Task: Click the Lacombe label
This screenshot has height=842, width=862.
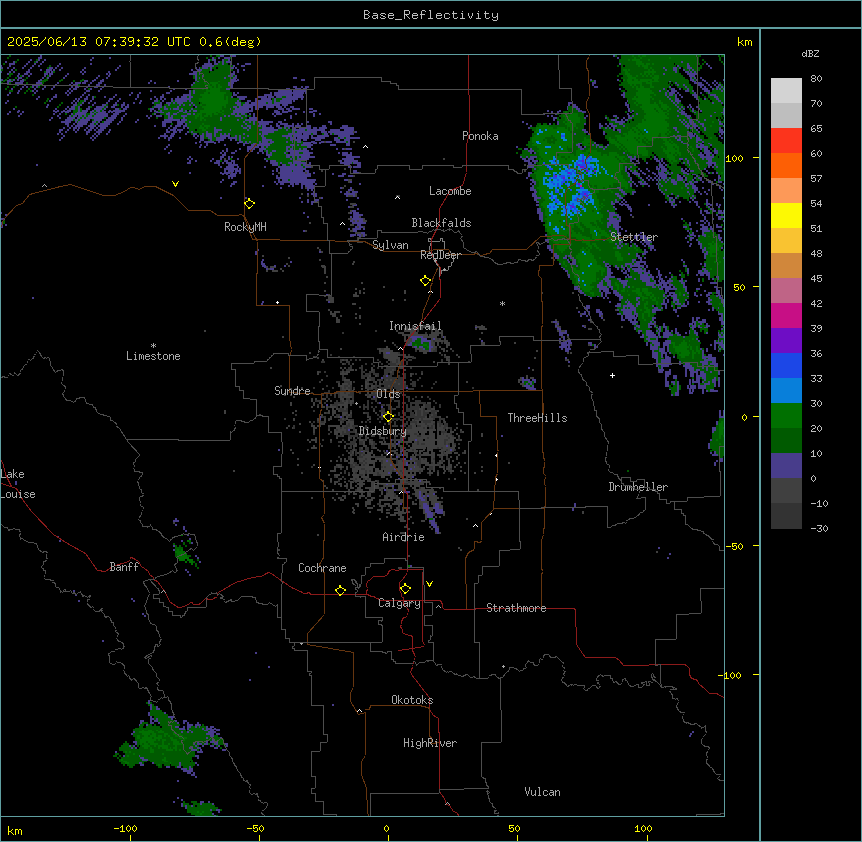Action: click(450, 191)
